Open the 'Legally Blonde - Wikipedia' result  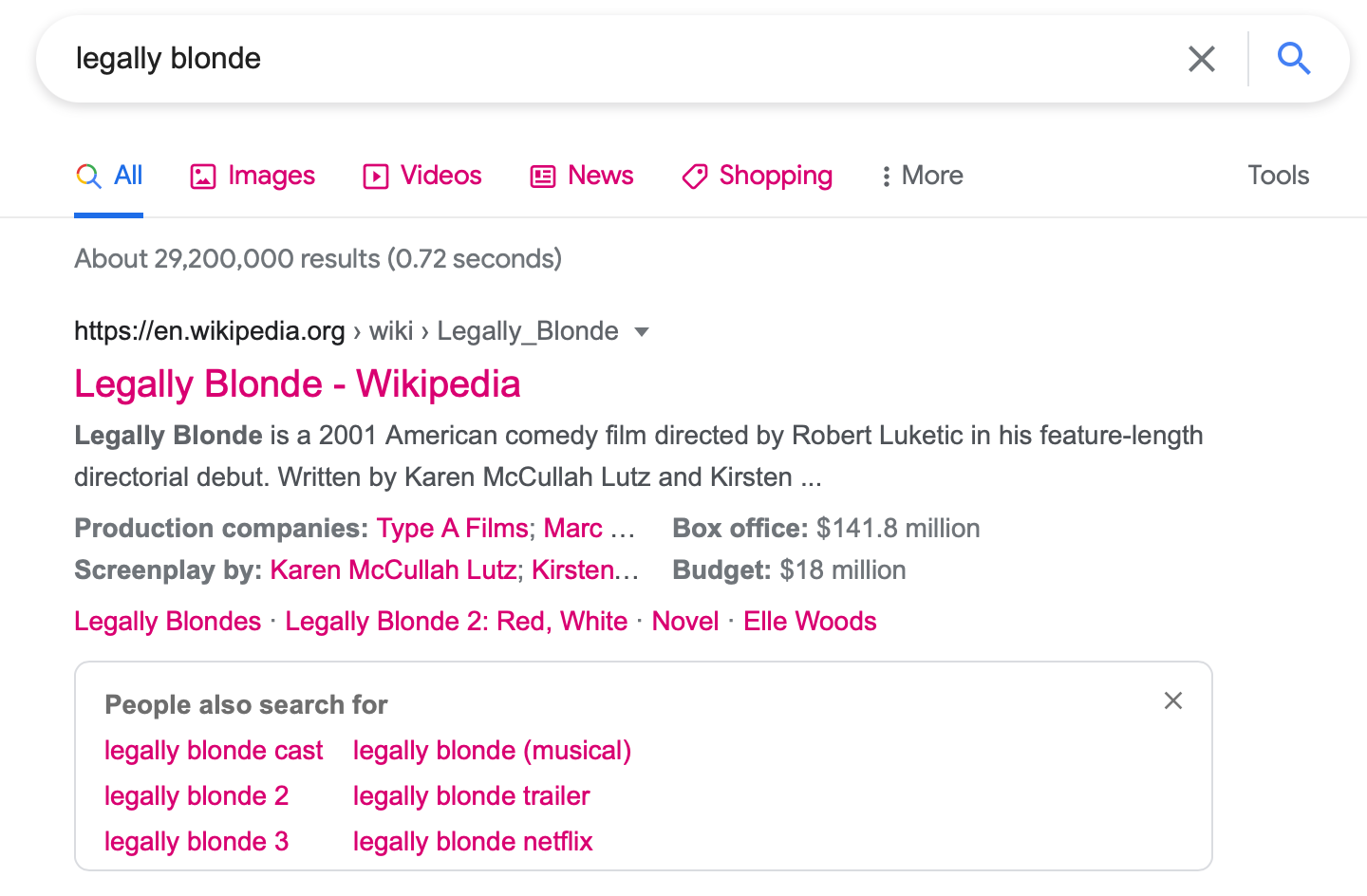(297, 384)
